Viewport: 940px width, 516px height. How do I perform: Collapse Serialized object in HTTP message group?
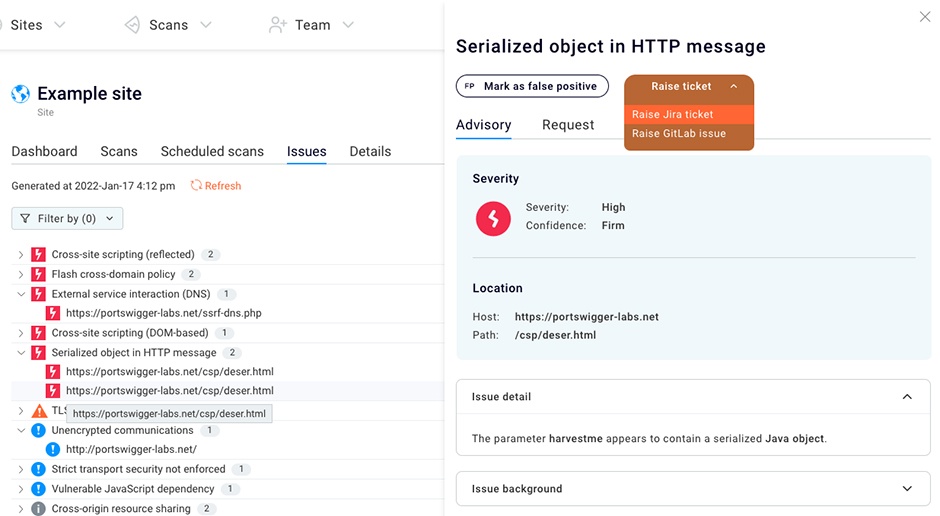pos(21,353)
